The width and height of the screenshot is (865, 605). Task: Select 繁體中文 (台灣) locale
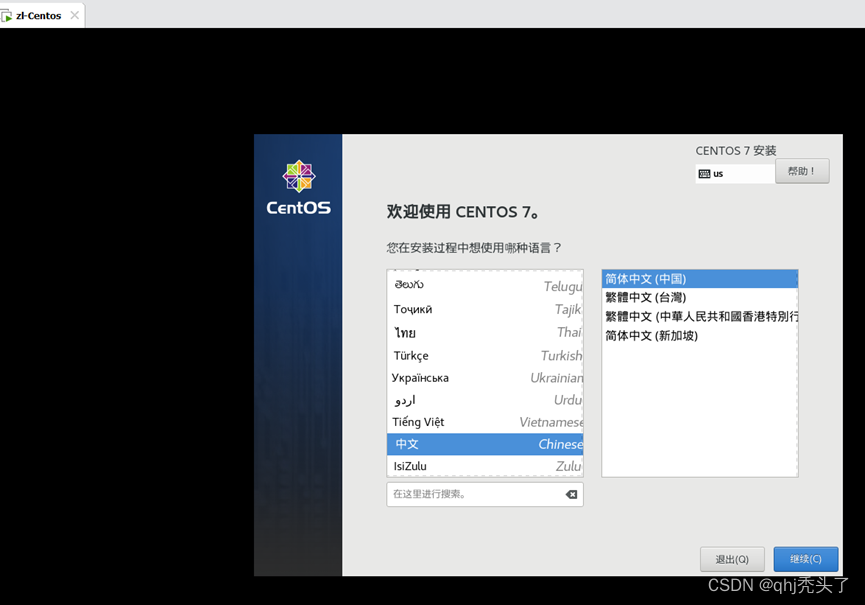pos(700,297)
